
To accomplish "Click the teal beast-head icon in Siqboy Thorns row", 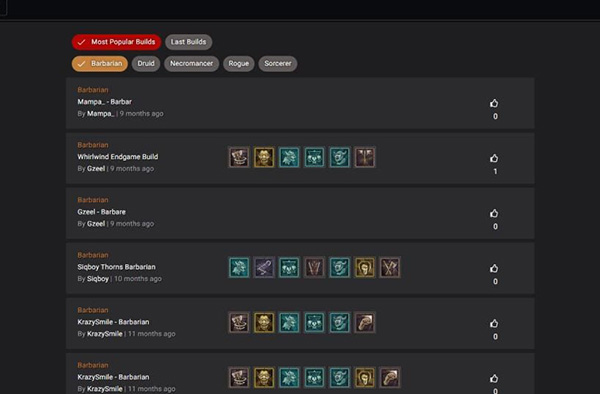I will click(239, 267).
